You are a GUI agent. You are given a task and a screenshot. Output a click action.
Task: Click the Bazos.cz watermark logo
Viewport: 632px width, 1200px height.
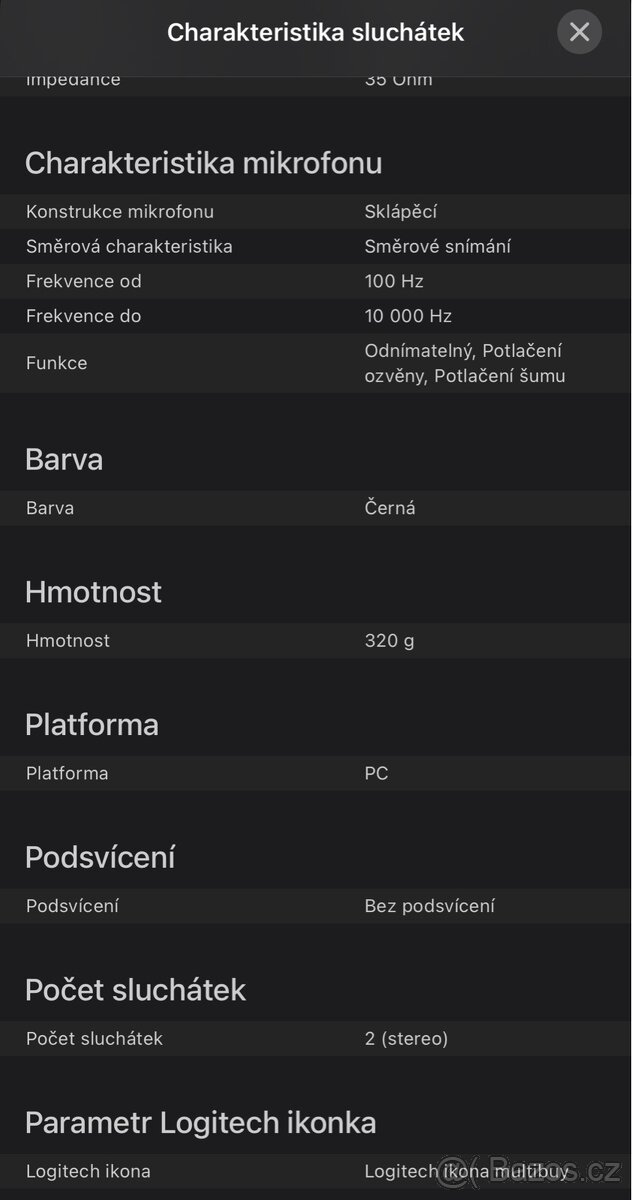528,1171
